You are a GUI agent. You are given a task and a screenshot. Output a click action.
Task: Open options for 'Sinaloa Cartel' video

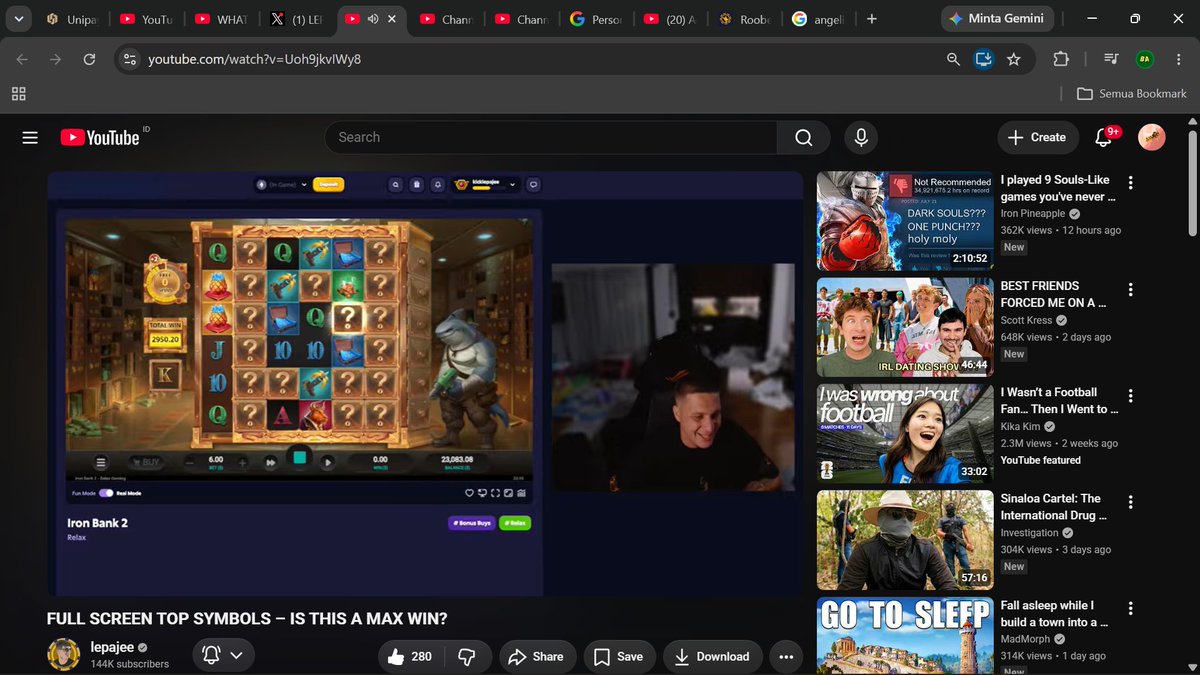click(x=1131, y=501)
